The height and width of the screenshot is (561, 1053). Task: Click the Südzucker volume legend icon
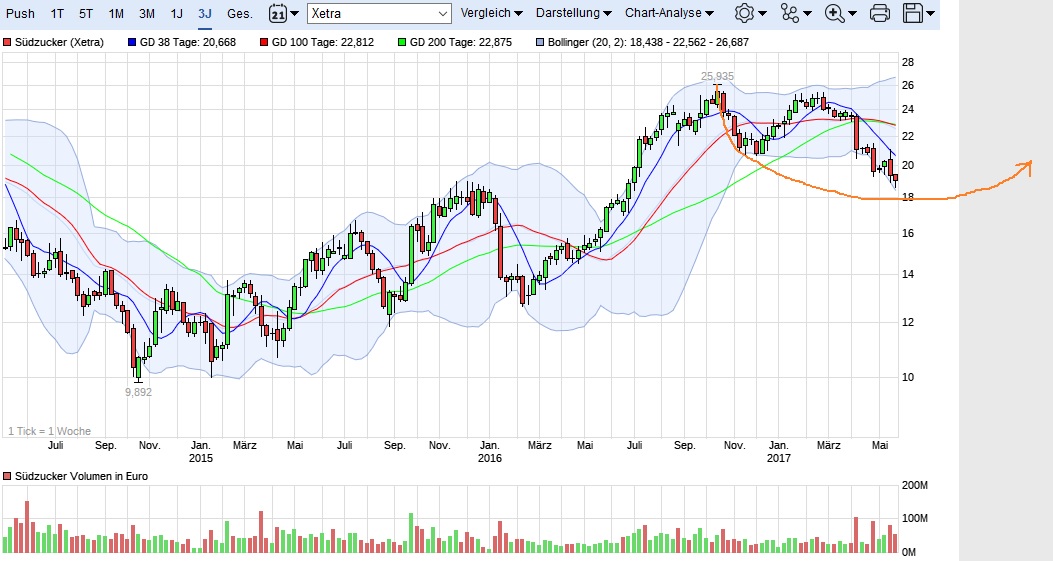(x=7, y=476)
